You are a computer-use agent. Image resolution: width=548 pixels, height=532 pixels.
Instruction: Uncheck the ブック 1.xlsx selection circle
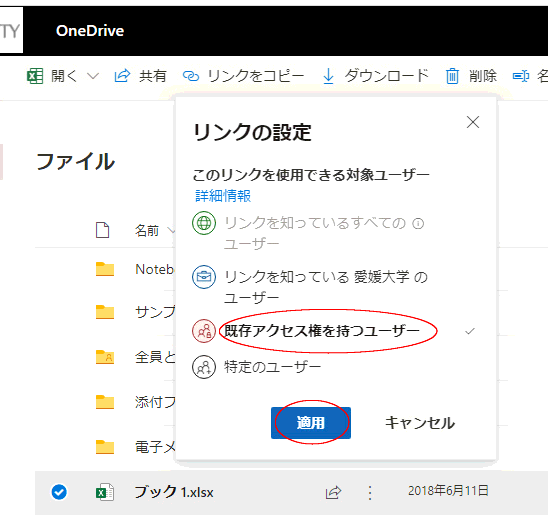59,492
